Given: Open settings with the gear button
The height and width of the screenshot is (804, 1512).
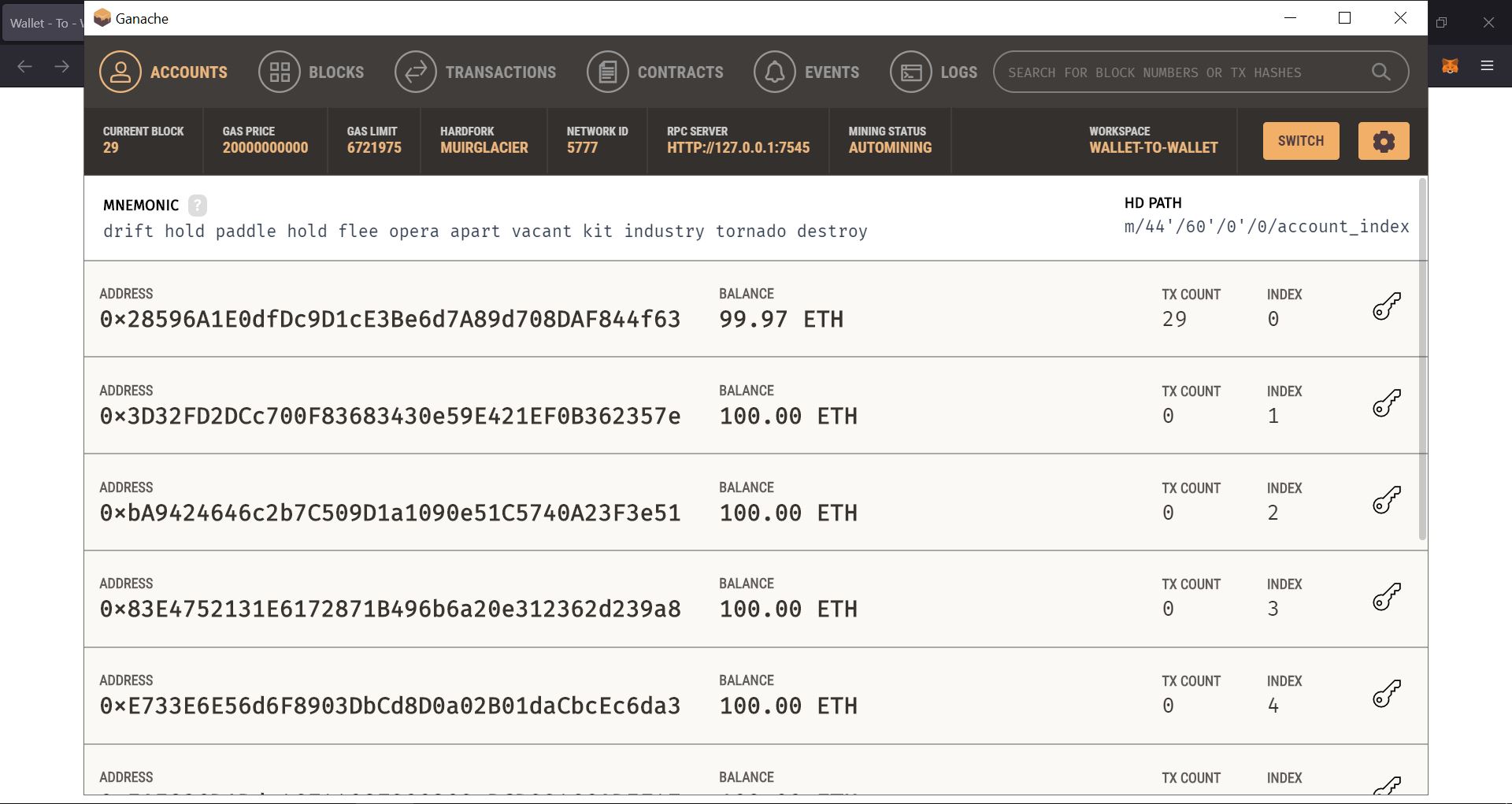Looking at the screenshot, I should coord(1384,141).
